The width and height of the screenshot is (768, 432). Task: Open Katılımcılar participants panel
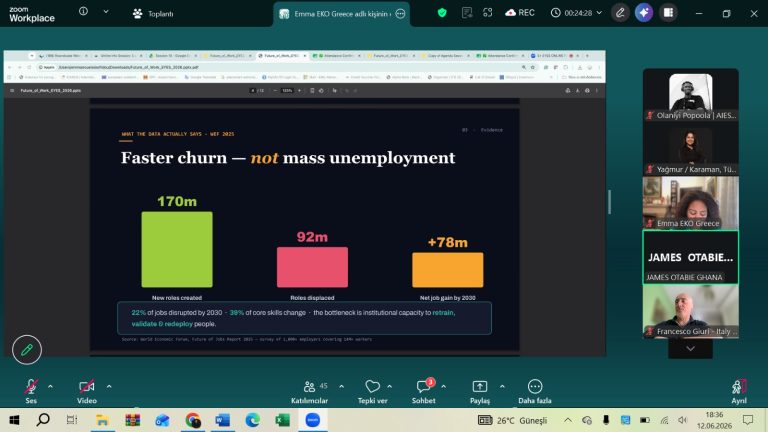(310, 392)
